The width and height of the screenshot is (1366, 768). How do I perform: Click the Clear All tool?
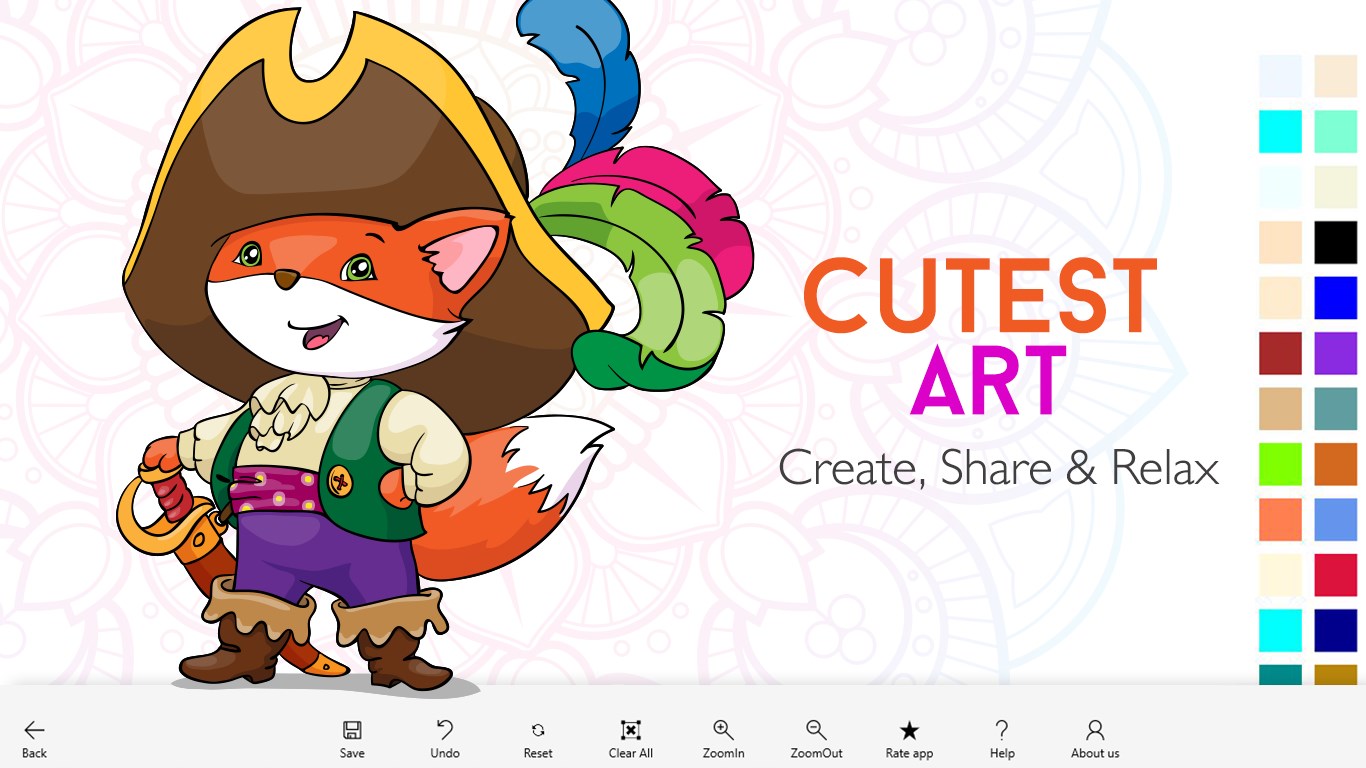[631, 739]
